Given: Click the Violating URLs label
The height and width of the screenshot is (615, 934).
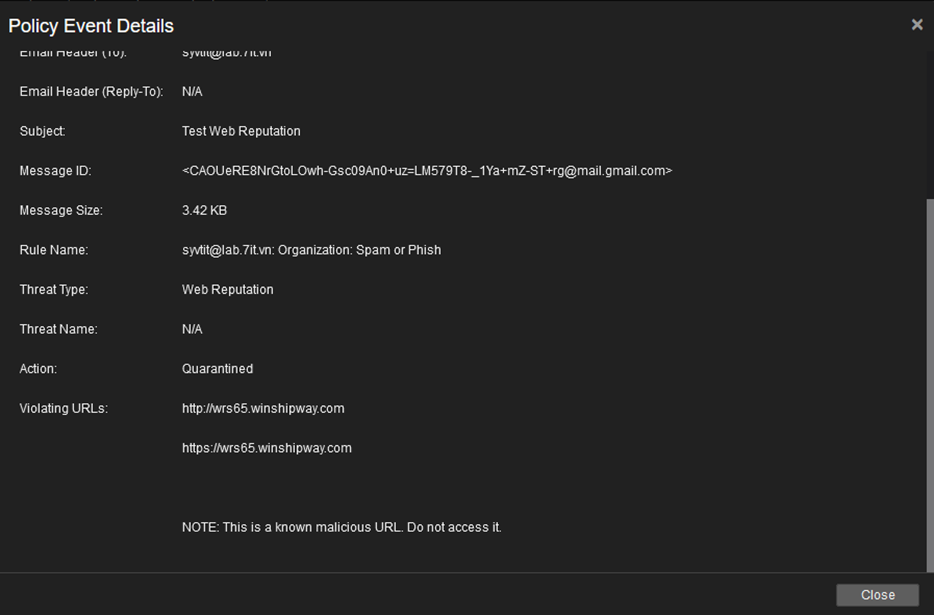Looking at the screenshot, I should [64, 408].
